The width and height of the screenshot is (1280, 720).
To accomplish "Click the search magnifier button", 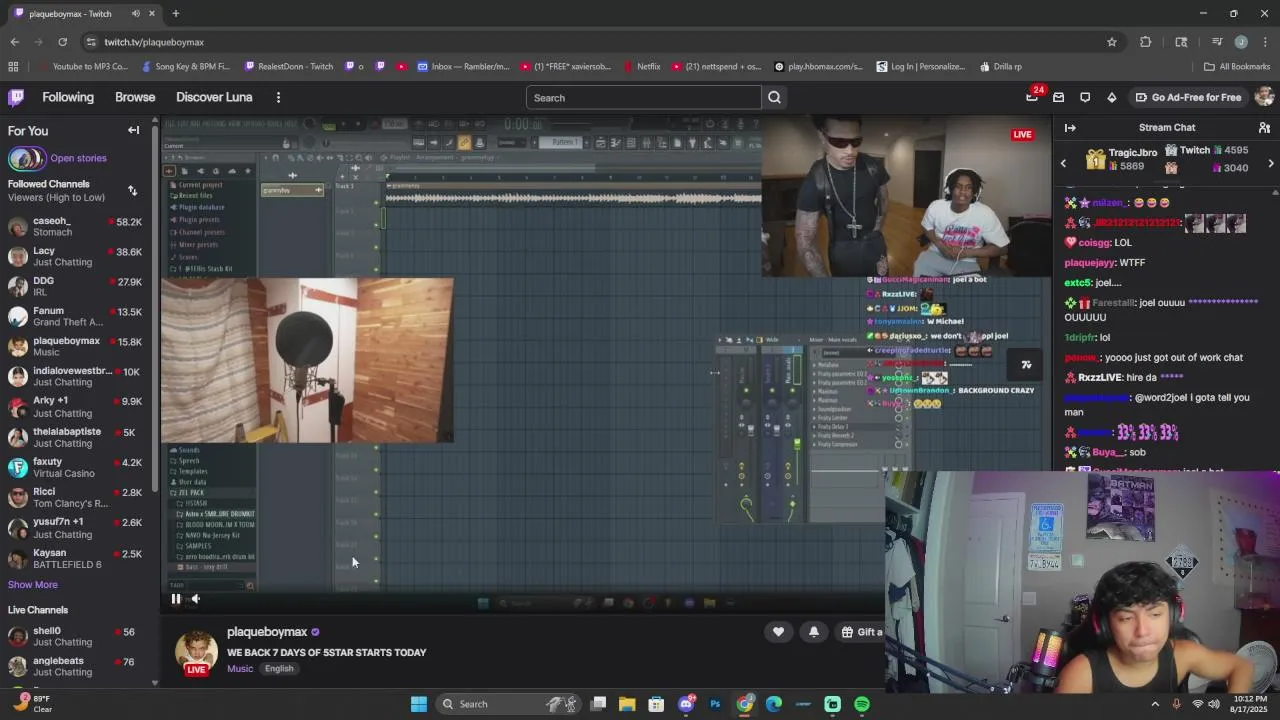I will coord(774,97).
